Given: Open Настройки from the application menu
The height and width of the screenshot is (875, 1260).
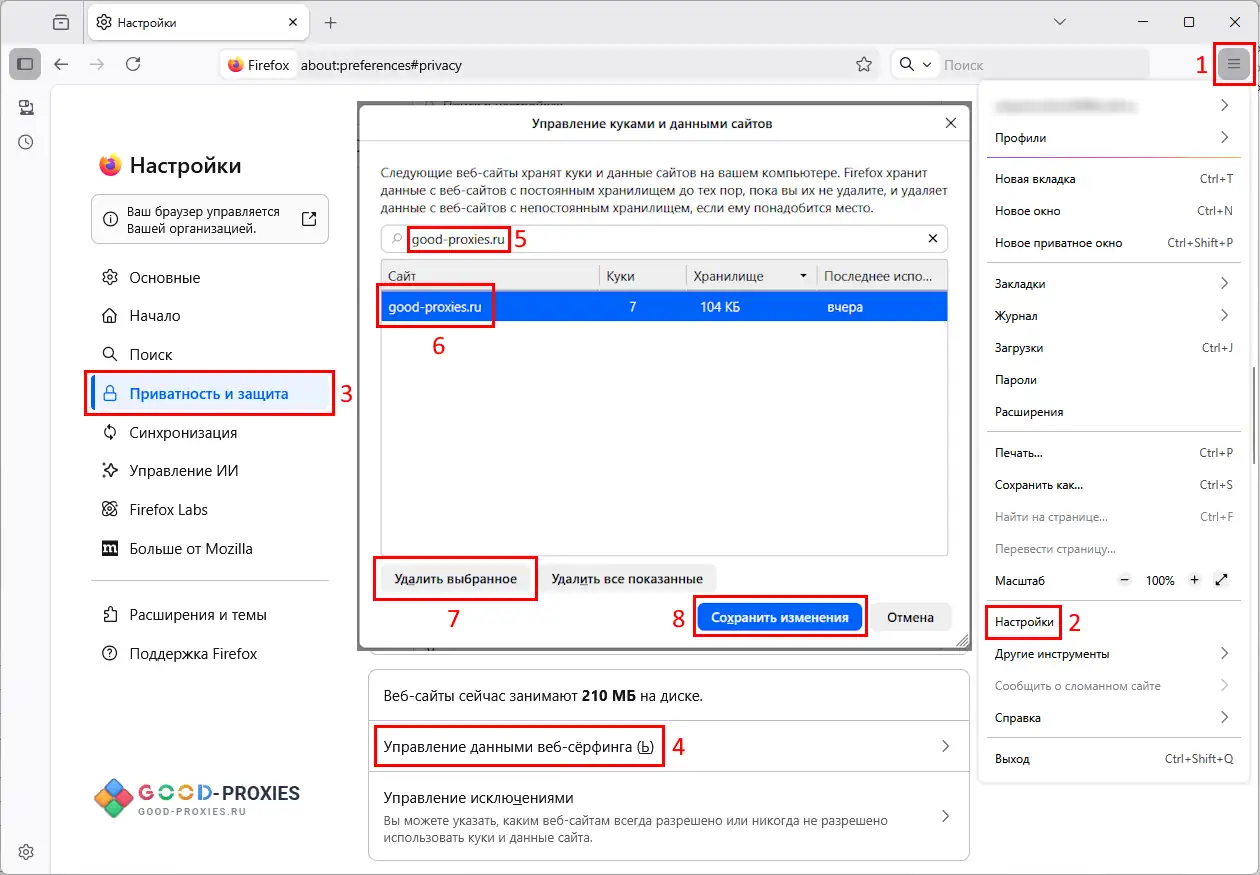Looking at the screenshot, I should (1114, 622).
